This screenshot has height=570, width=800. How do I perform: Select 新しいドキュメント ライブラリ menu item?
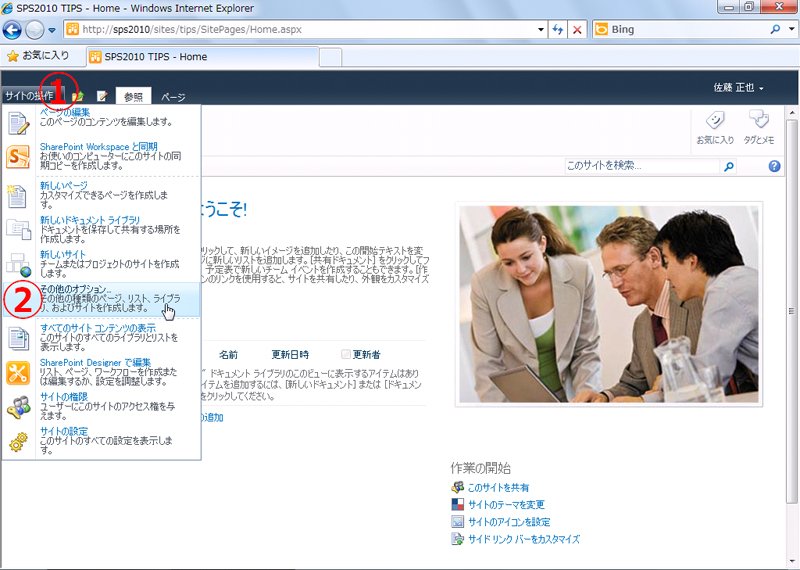(x=102, y=229)
